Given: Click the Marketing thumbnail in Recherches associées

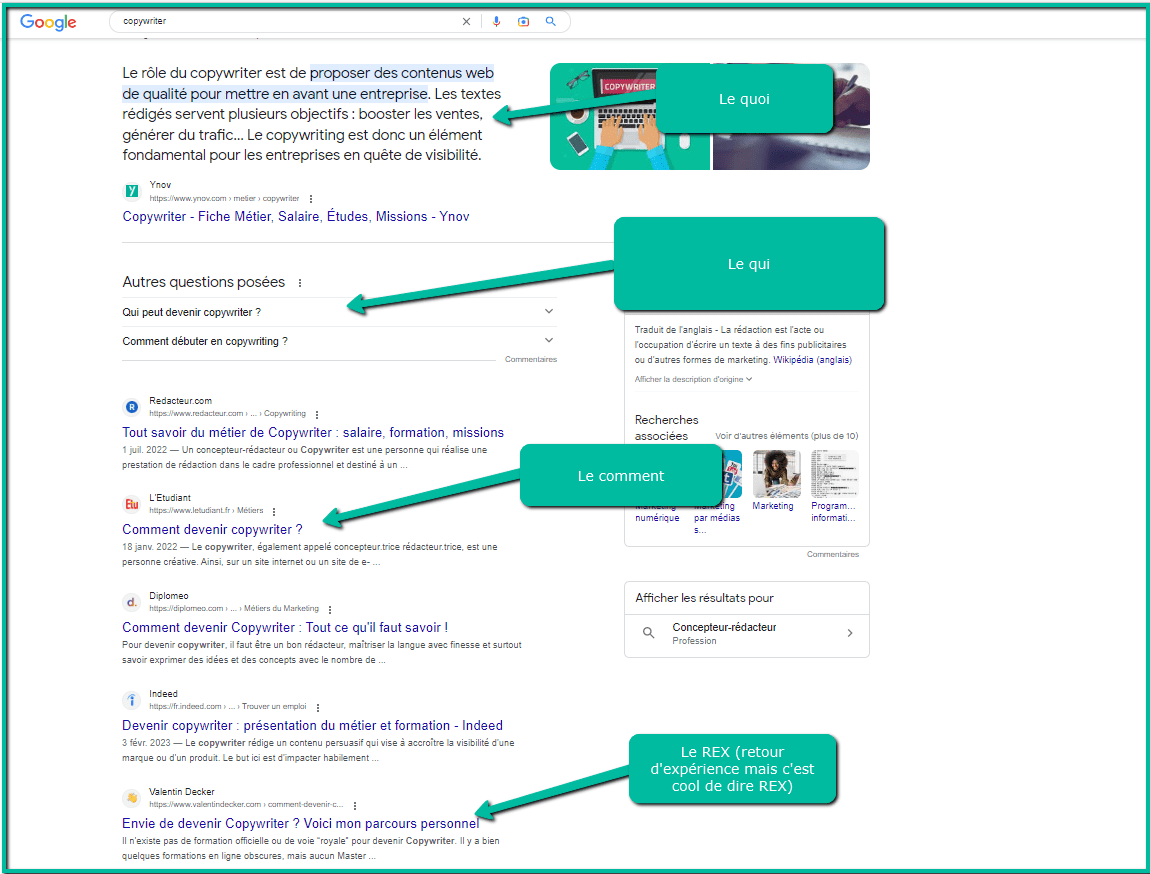Looking at the screenshot, I should click(x=775, y=473).
